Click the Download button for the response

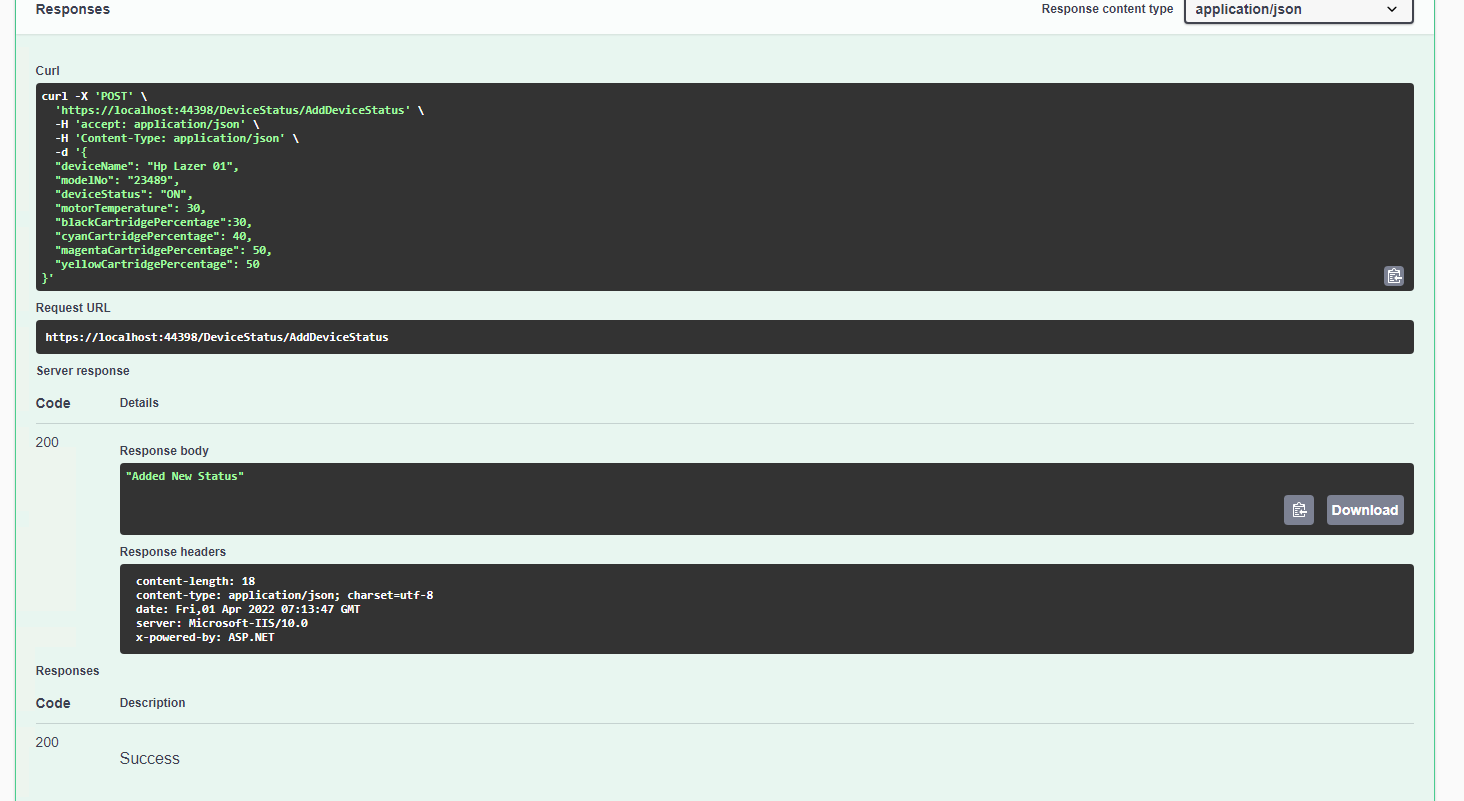pyautogui.click(x=1364, y=510)
